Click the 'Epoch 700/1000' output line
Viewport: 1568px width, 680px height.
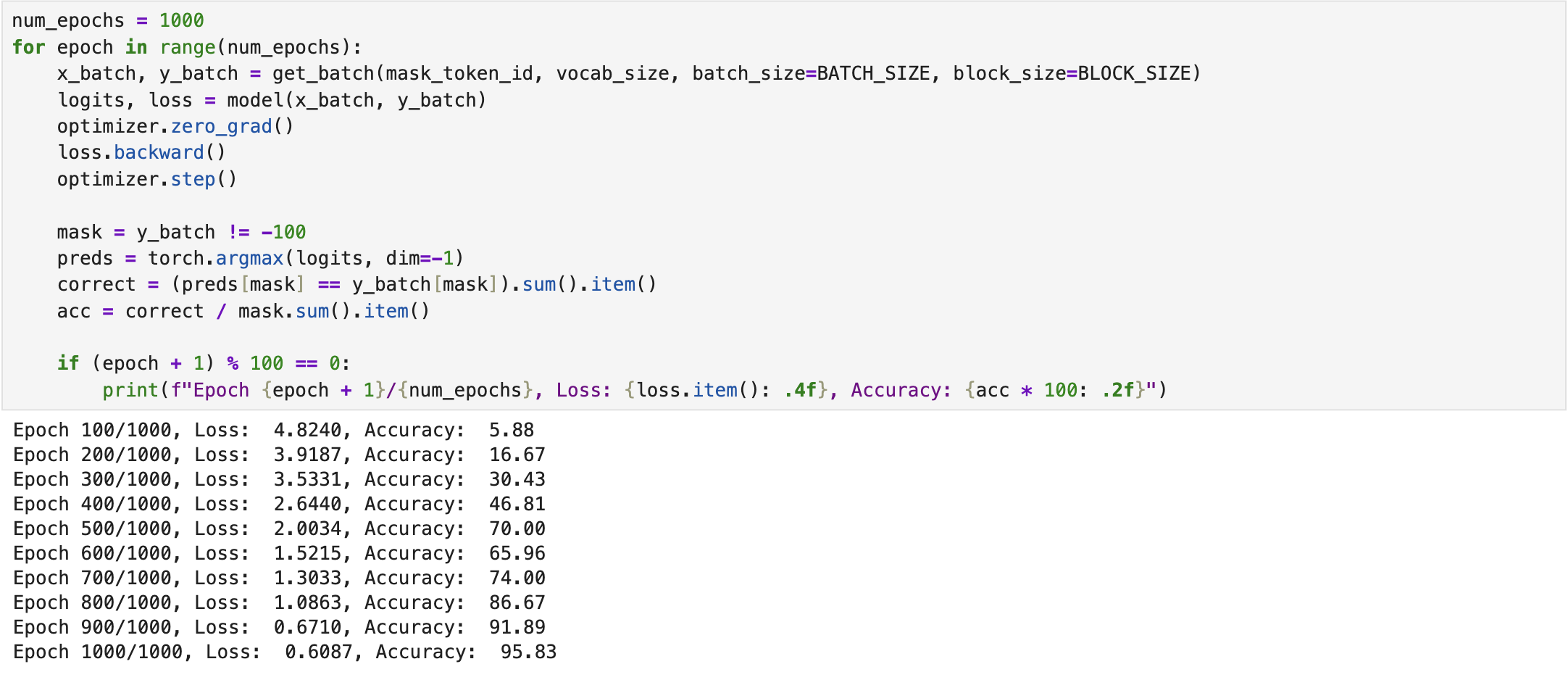pos(279,579)
